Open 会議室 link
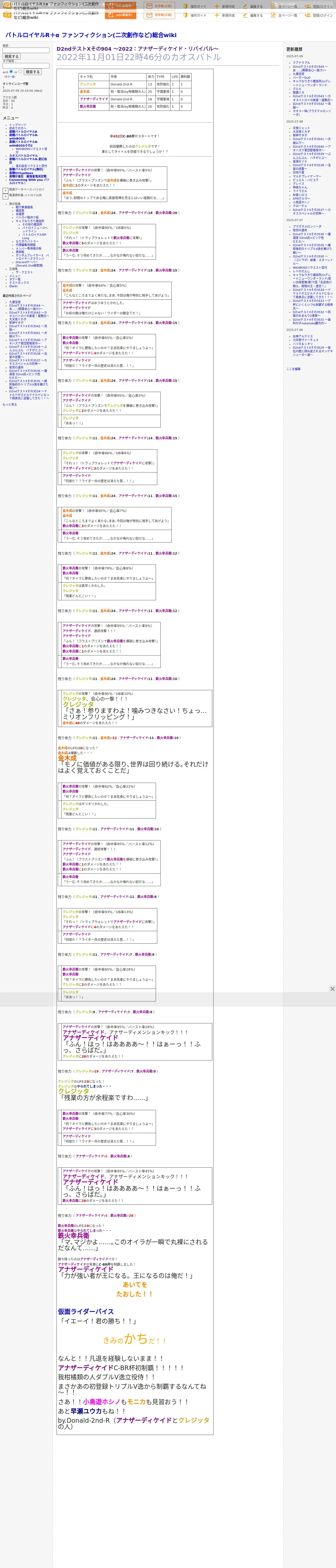The image size is (336, 1568). 20,214
